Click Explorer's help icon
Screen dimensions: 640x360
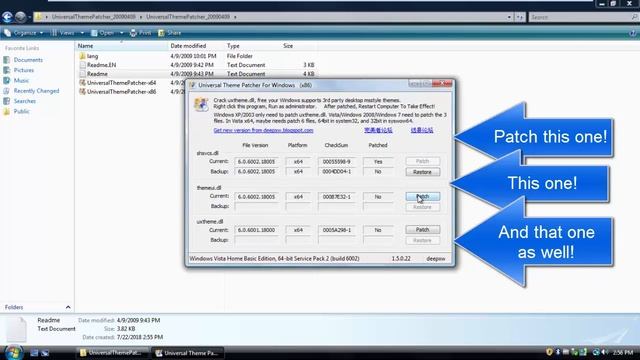tap(633, 33)
